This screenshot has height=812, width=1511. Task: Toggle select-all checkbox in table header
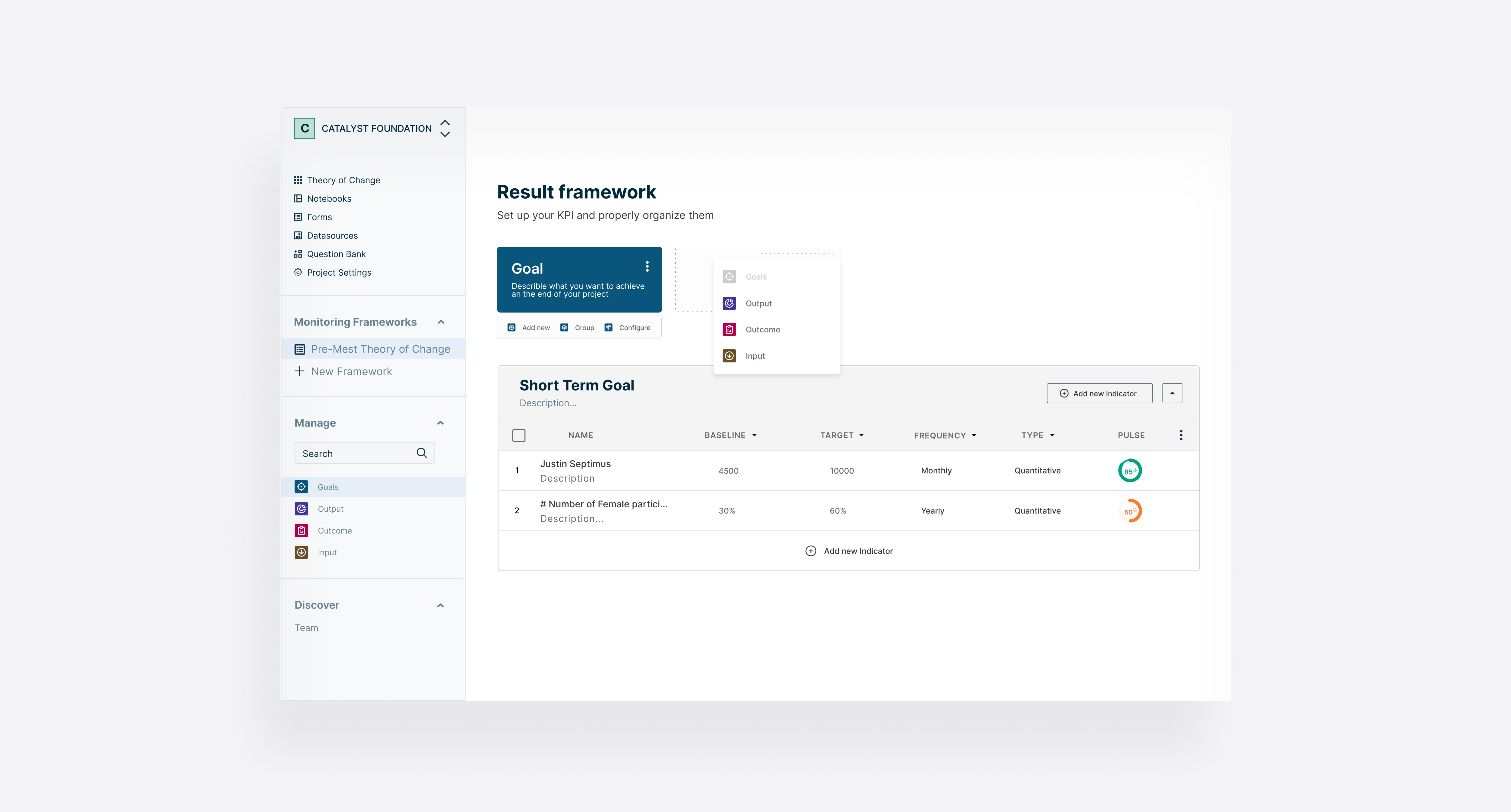(518, 435)
